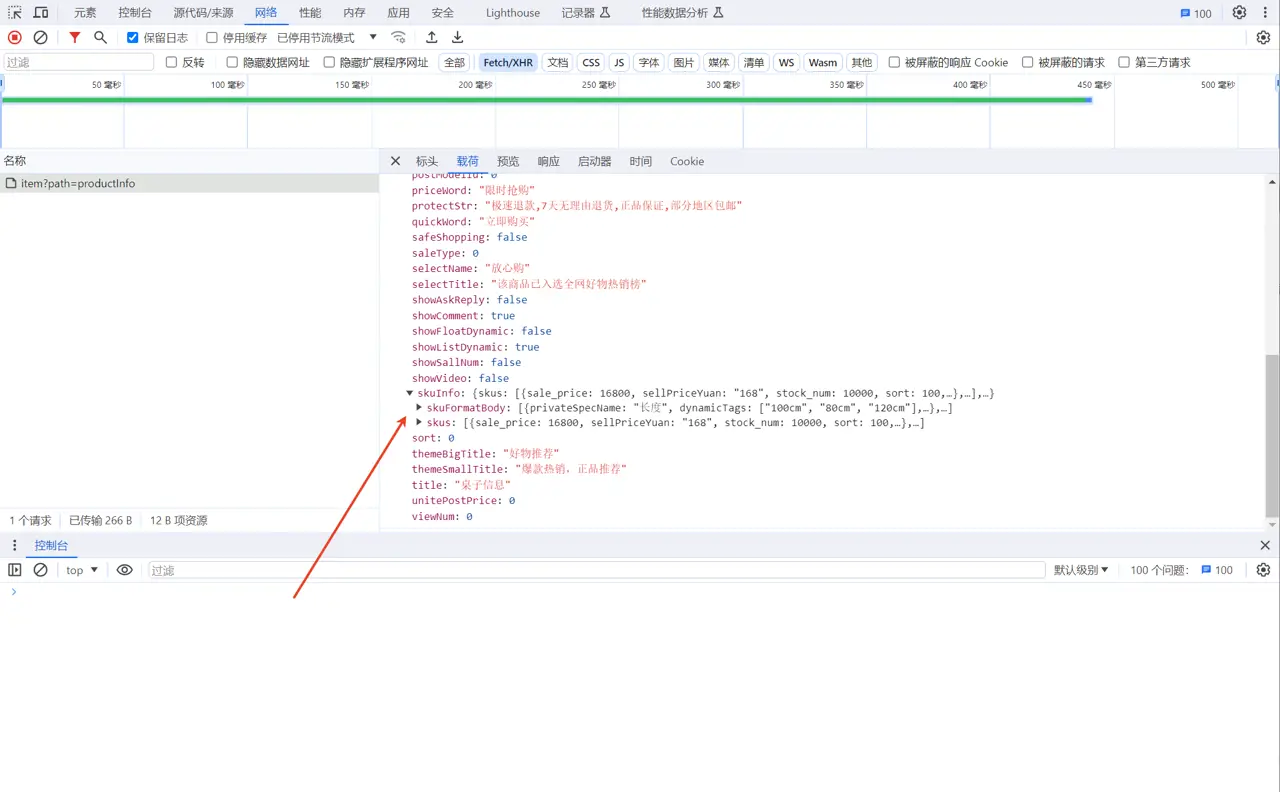This screenshot has height=792, width=1280.
Task: Open DevTools more options menu
Action: coord(1265,13)
